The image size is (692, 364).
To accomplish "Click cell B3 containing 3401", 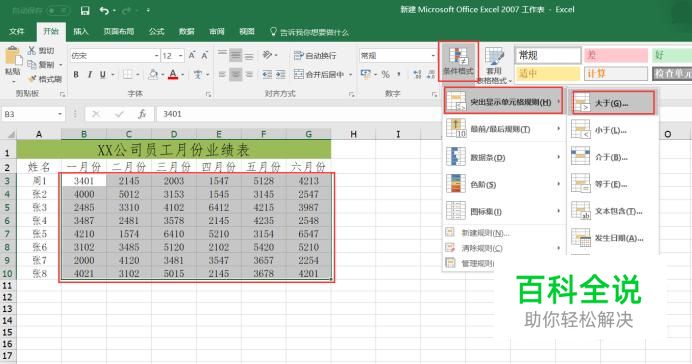I will 84,181.
